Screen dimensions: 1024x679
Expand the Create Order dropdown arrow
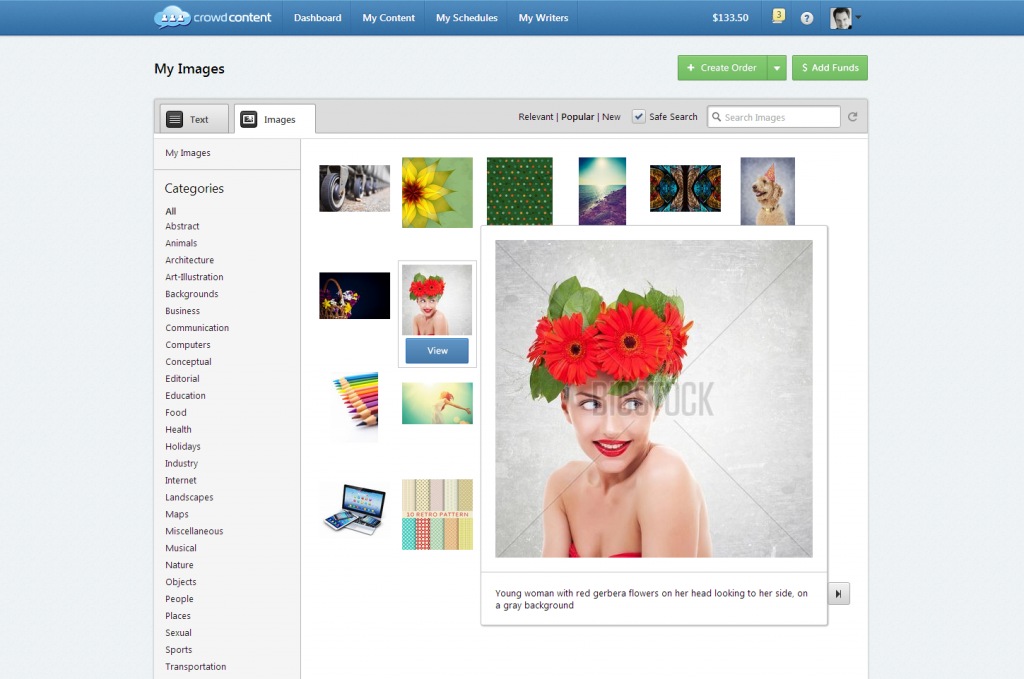click(775, 67)
